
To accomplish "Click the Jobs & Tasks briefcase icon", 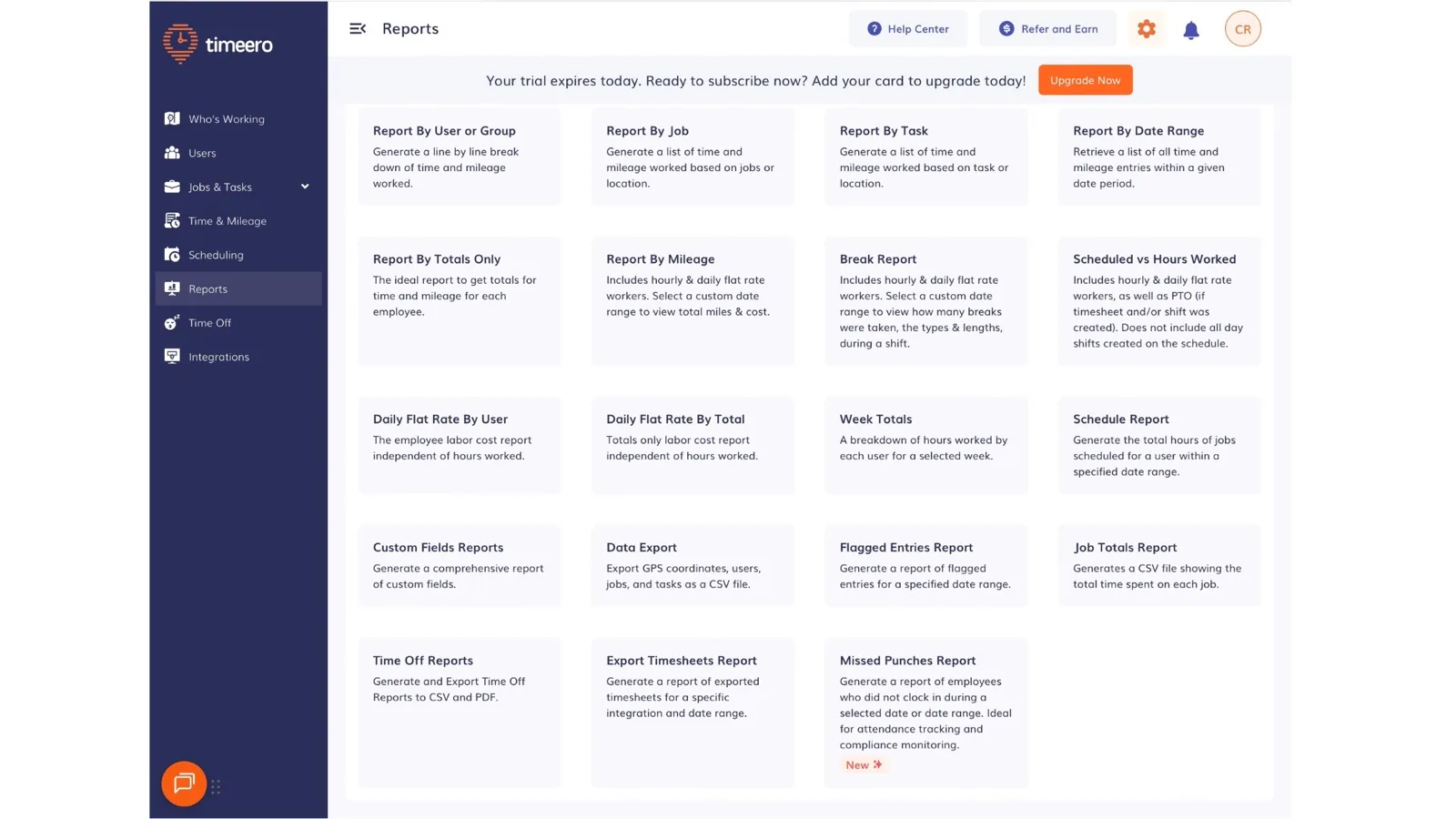I will coord(172,187).
